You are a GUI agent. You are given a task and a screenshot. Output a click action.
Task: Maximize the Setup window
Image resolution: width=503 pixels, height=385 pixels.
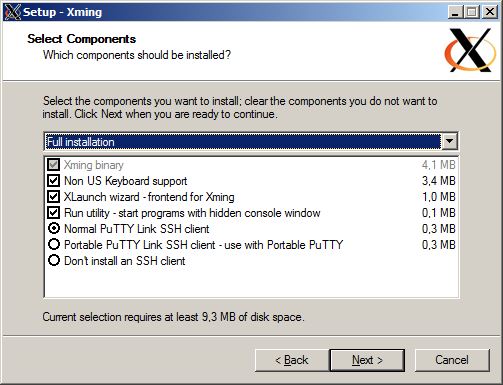[x=472, y=12]
